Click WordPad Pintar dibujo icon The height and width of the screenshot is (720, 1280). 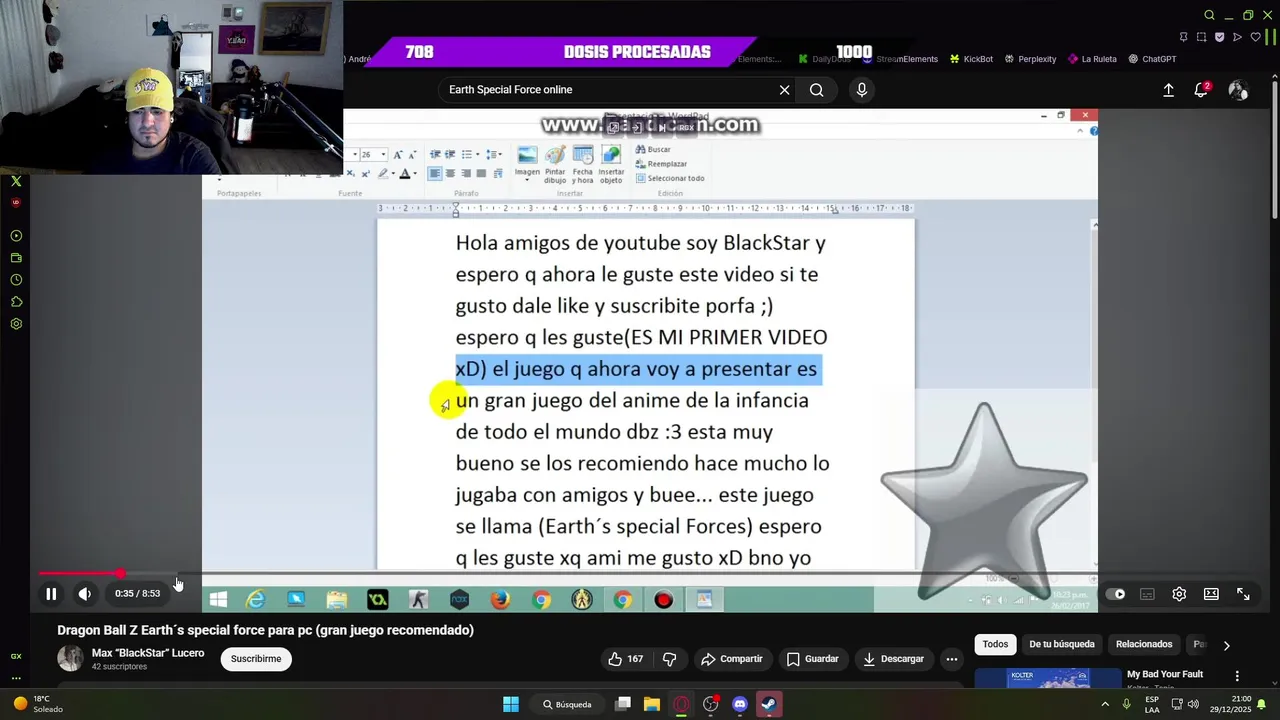point(555,164)
